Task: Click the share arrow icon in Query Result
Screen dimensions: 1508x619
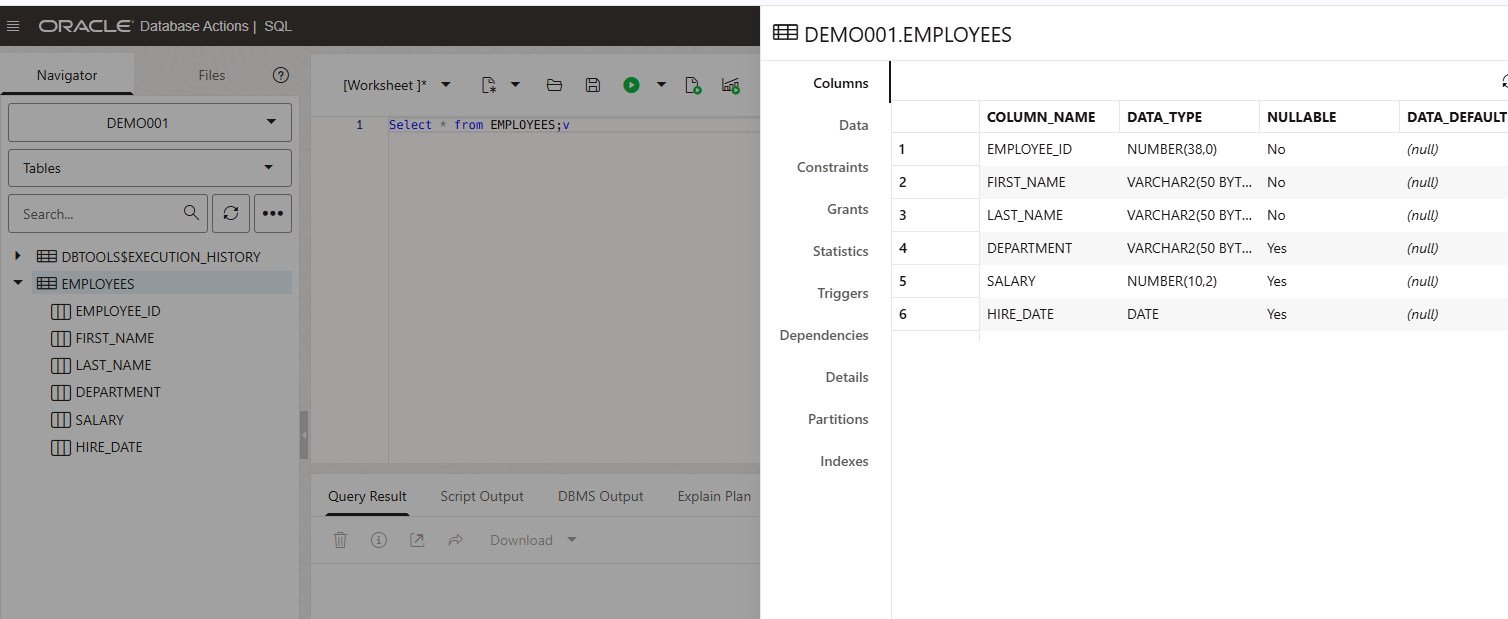Action: point(455,540)
